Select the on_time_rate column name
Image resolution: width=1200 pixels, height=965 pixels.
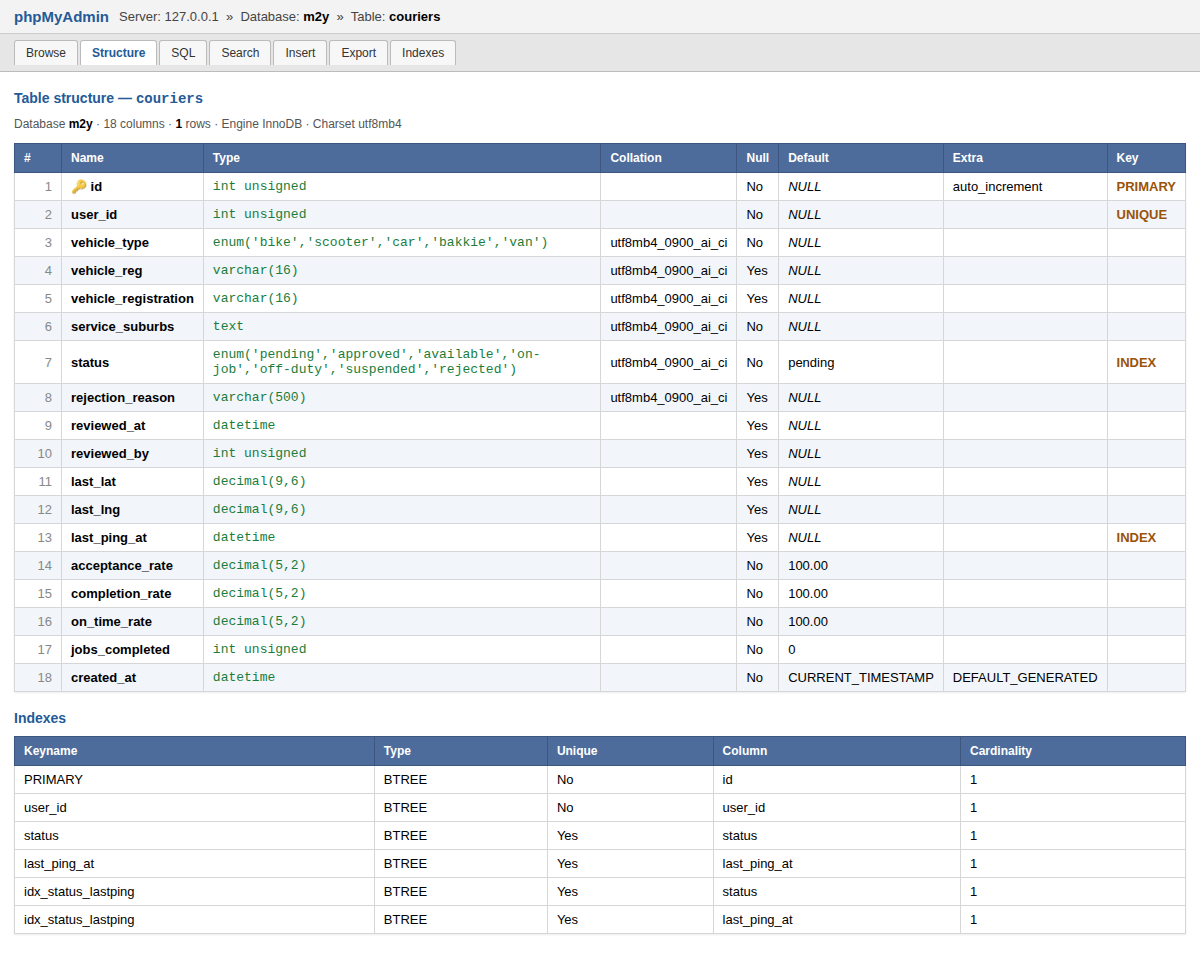tap(111, 622)
